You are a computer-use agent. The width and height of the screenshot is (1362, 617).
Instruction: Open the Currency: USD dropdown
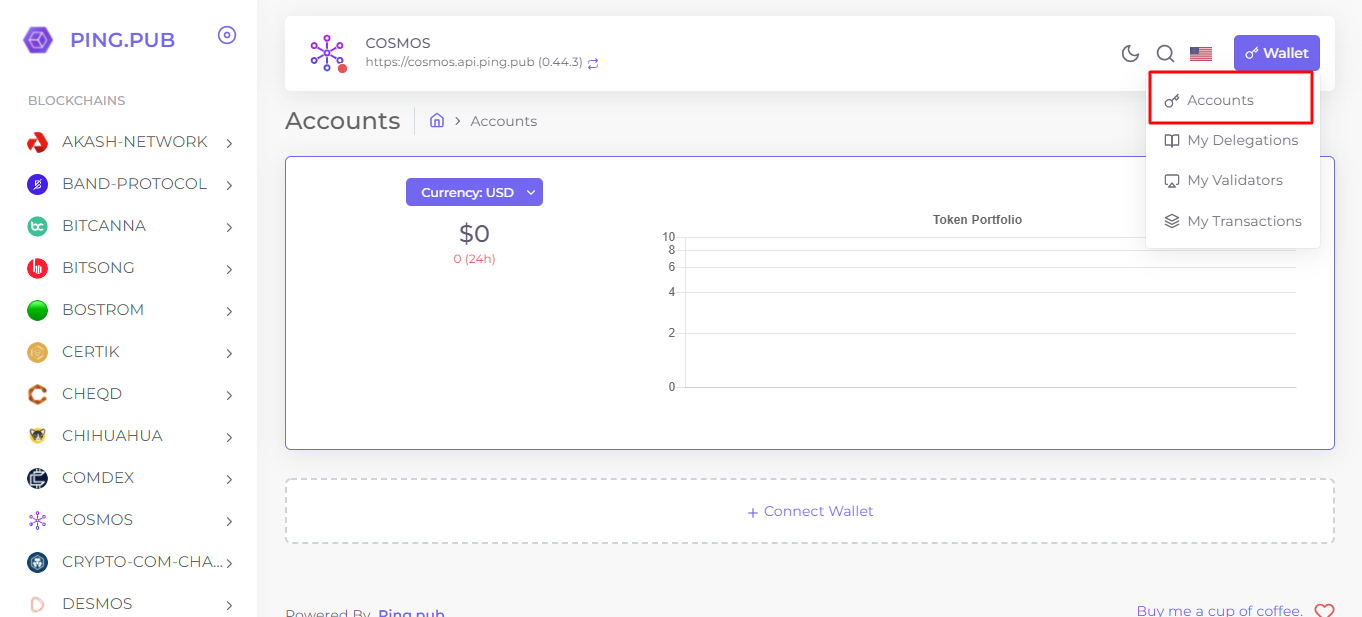point(474,192)
